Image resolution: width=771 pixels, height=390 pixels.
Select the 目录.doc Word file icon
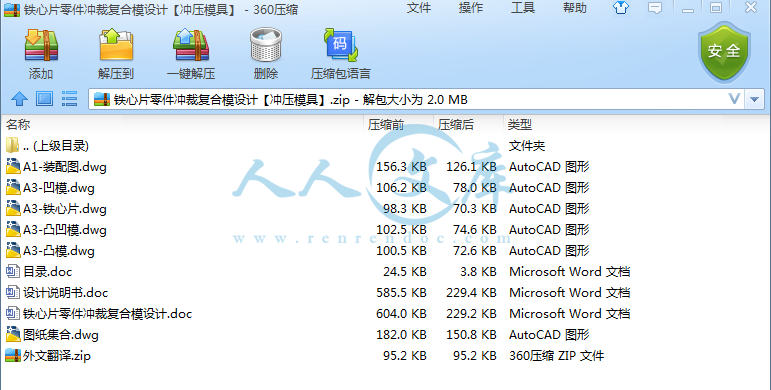[x=13, y=271]
